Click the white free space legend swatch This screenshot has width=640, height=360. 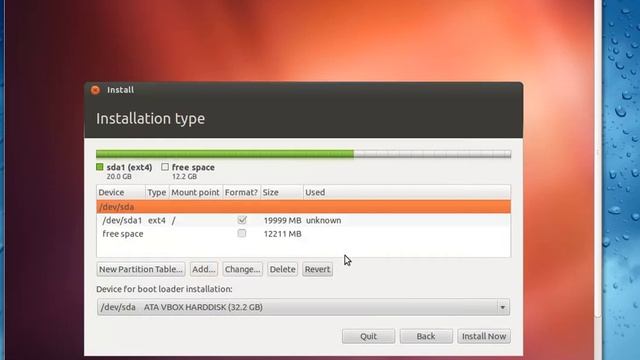[165, 167]
